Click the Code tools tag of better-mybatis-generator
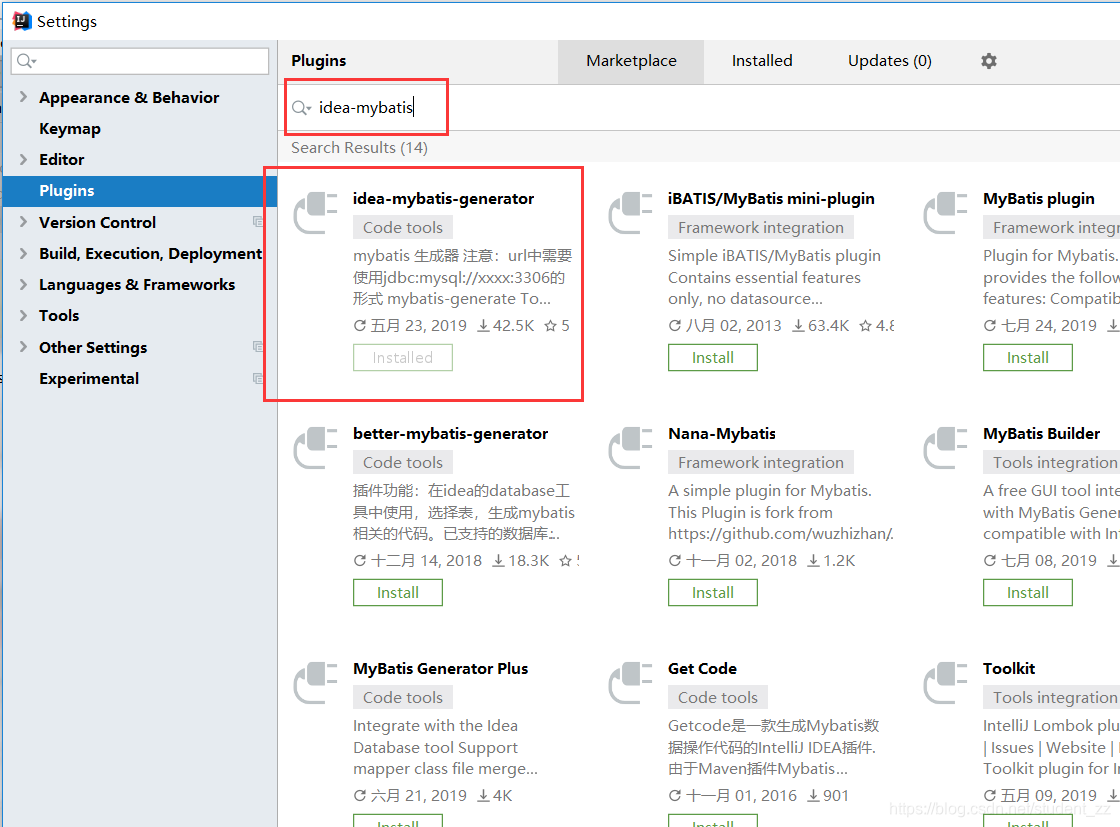The width and height of the screenshot is (1120, 827). point(403,463)
